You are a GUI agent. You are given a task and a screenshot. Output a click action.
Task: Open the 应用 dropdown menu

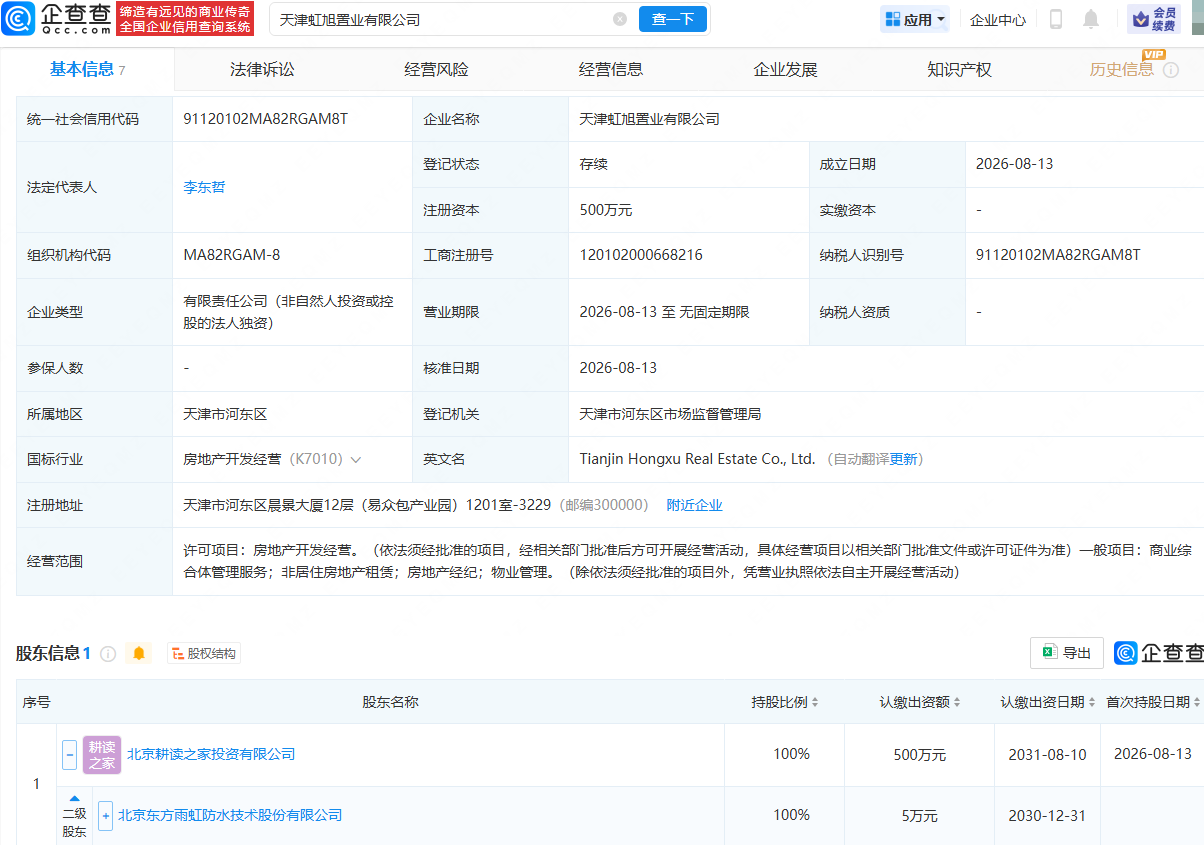point(914,19)
